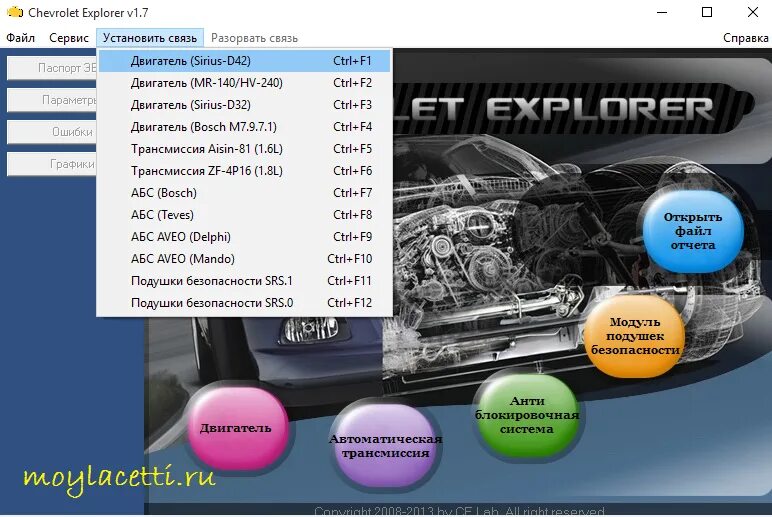Screen dimensions: 772x517
Task: Click the blue Открыть файл отчета bubble
Action: [692, 231]
